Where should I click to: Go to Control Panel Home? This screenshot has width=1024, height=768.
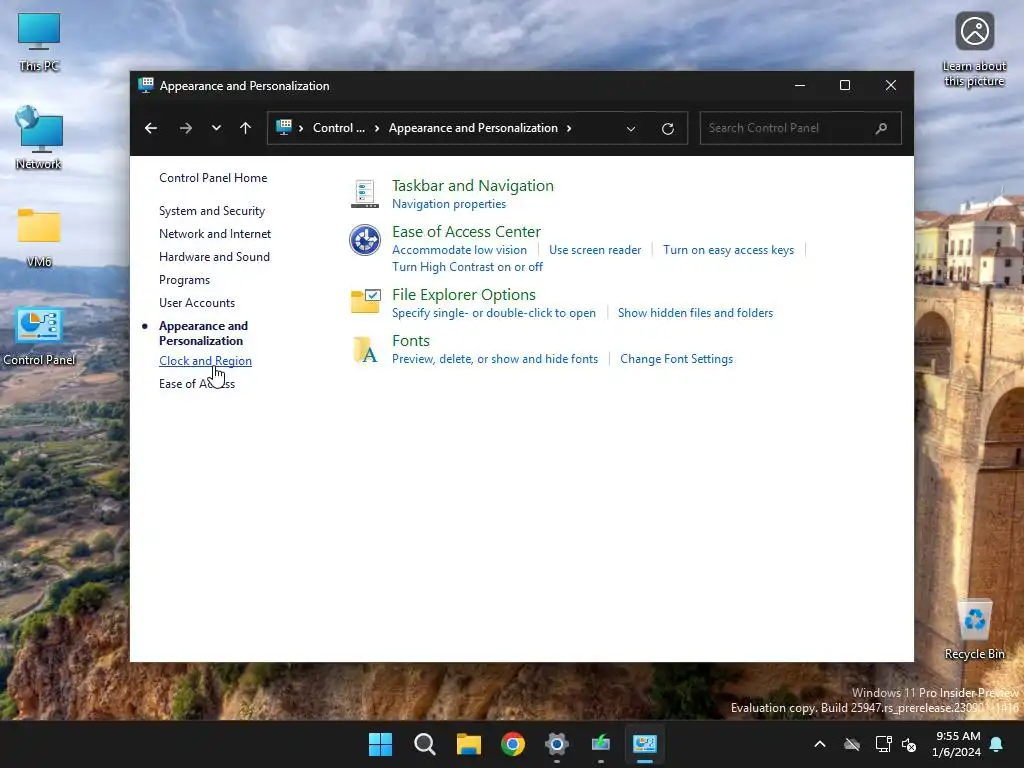pos(213,178)
